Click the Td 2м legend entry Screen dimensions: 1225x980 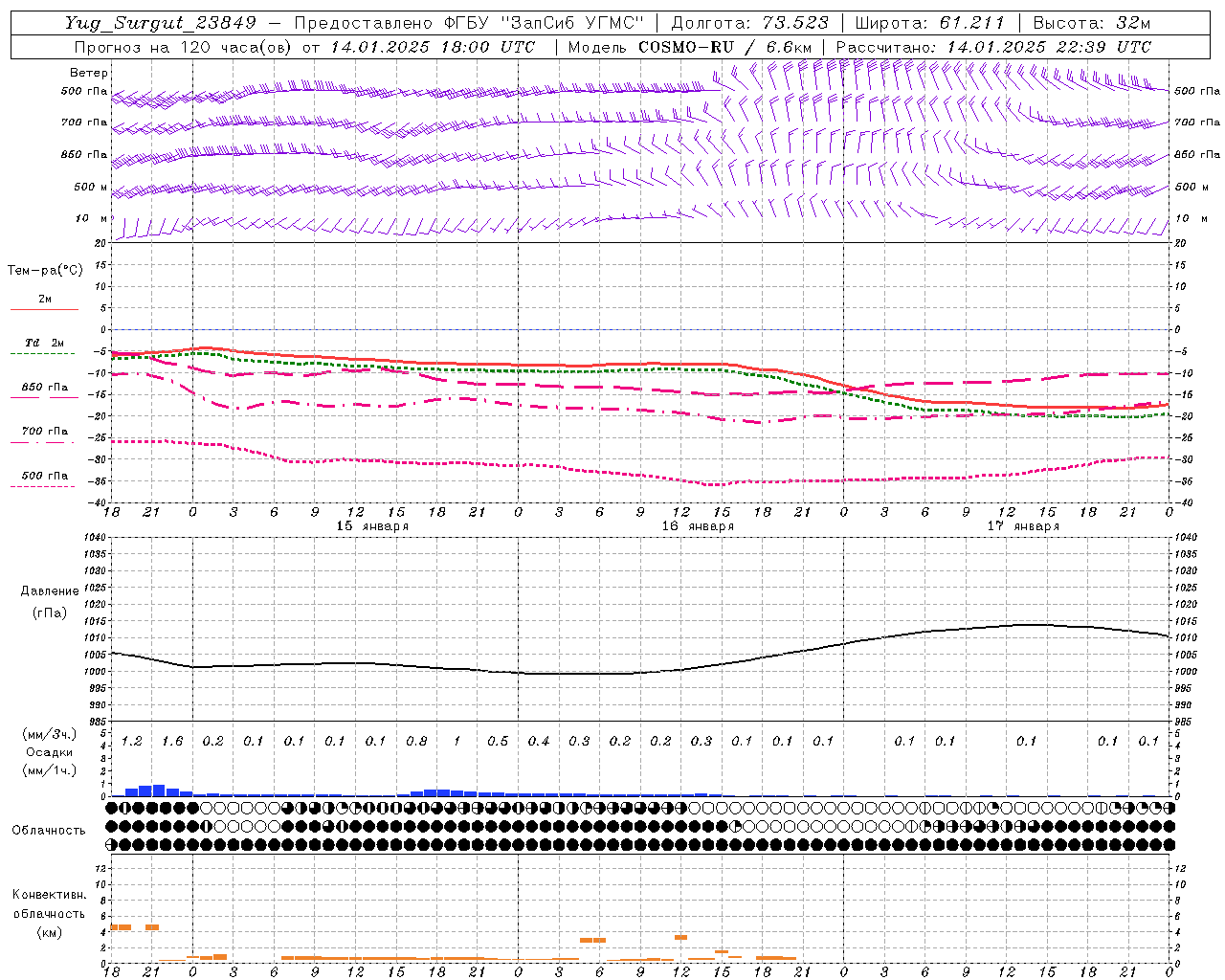click(44, 343)
